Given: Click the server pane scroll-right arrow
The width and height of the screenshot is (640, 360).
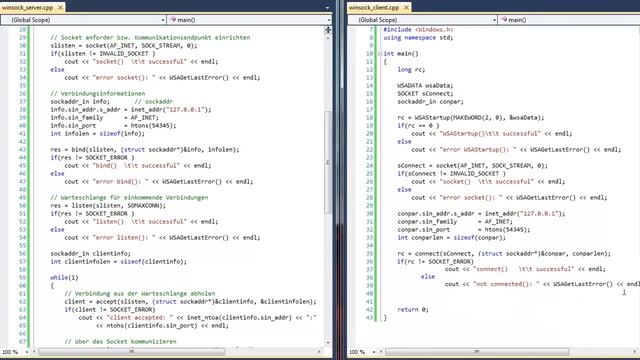Looking at the screenshot, I should 319,351.
